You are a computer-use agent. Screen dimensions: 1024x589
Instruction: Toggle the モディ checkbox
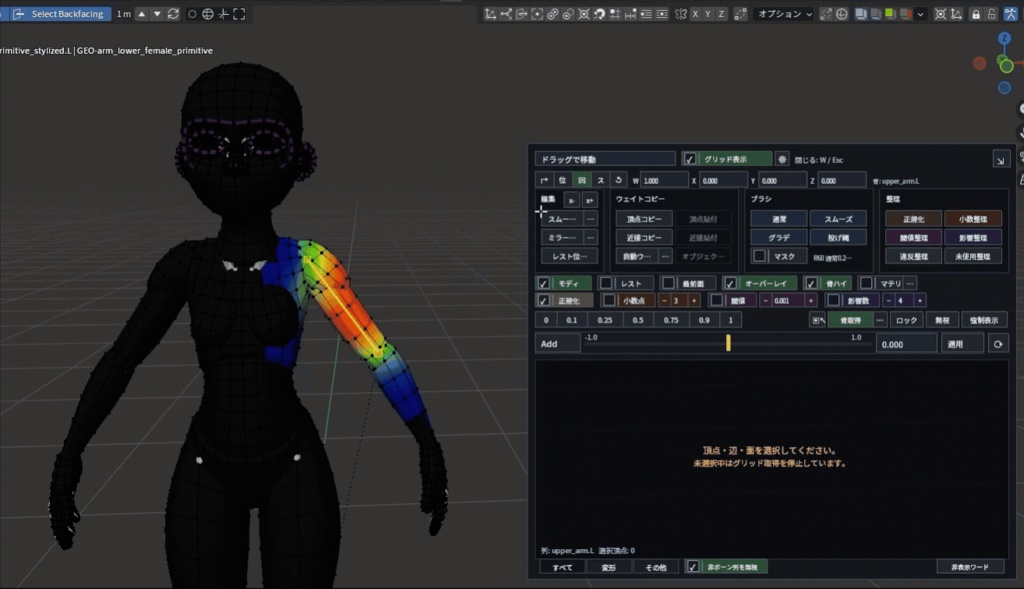point(543,283)
